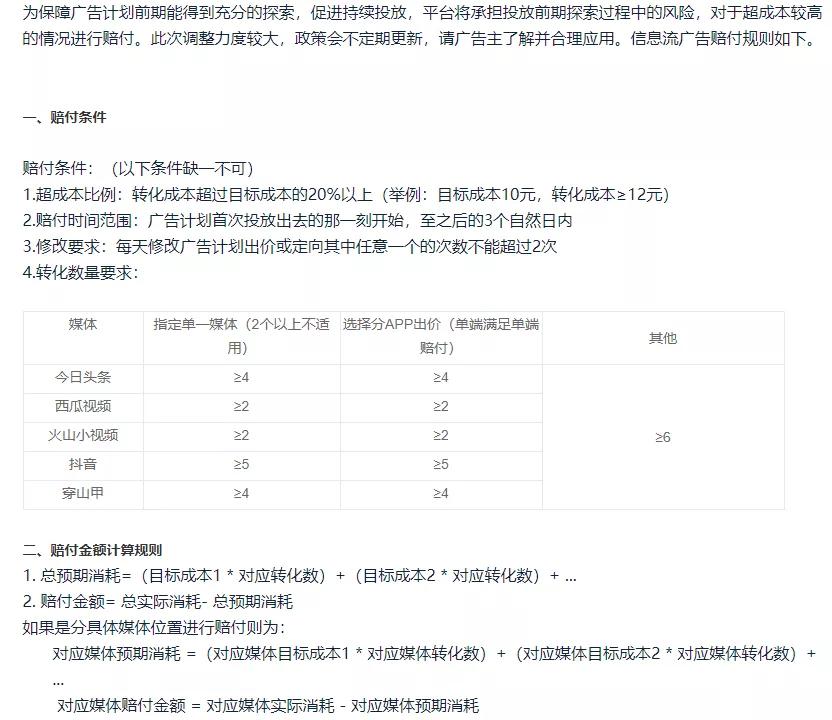Select the line starting "对应媒体赔付金额 ="

coord(268,706)
